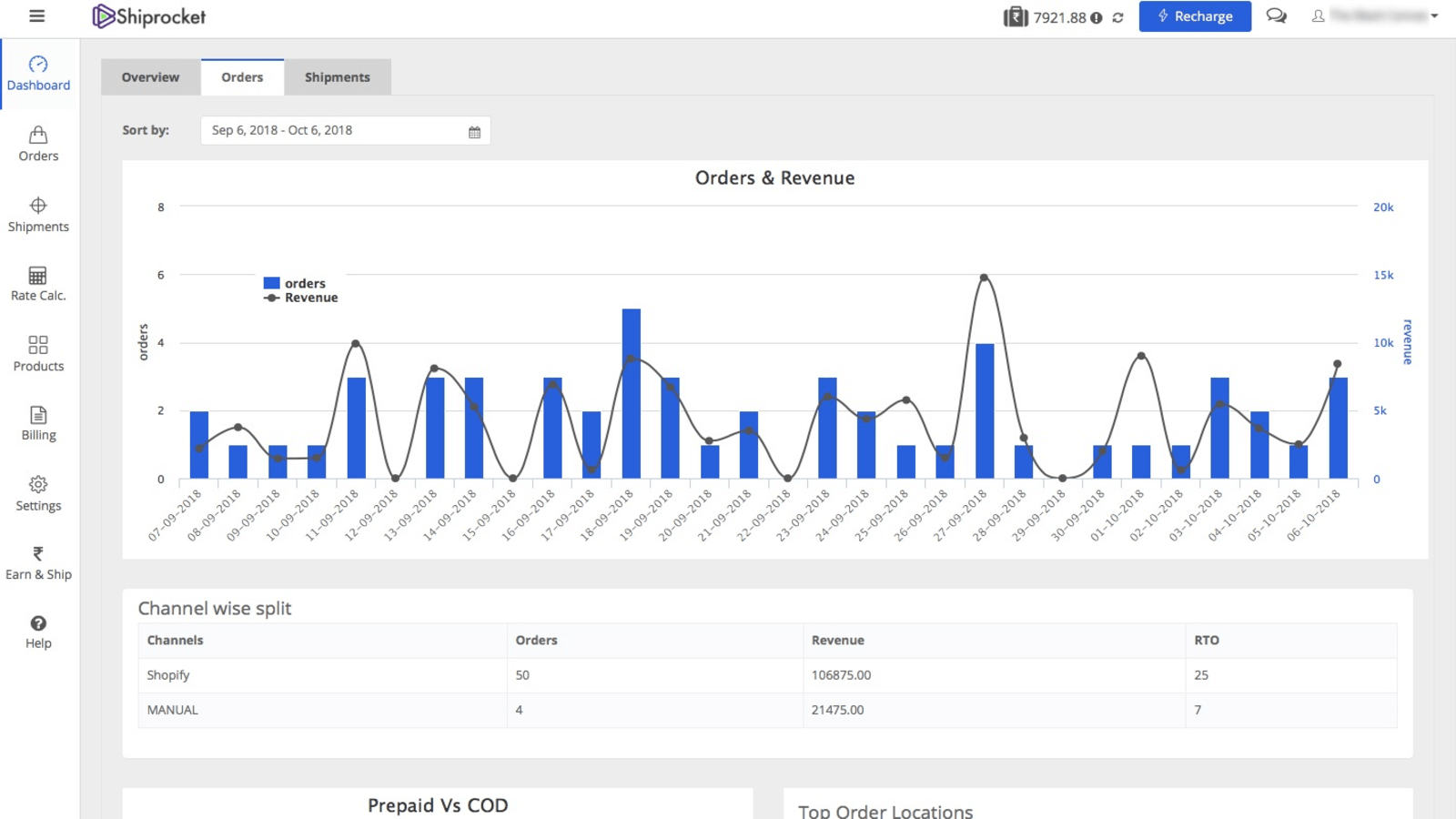Click the calendar icon in date field
1456x819 pixels.
click(474, 130)
